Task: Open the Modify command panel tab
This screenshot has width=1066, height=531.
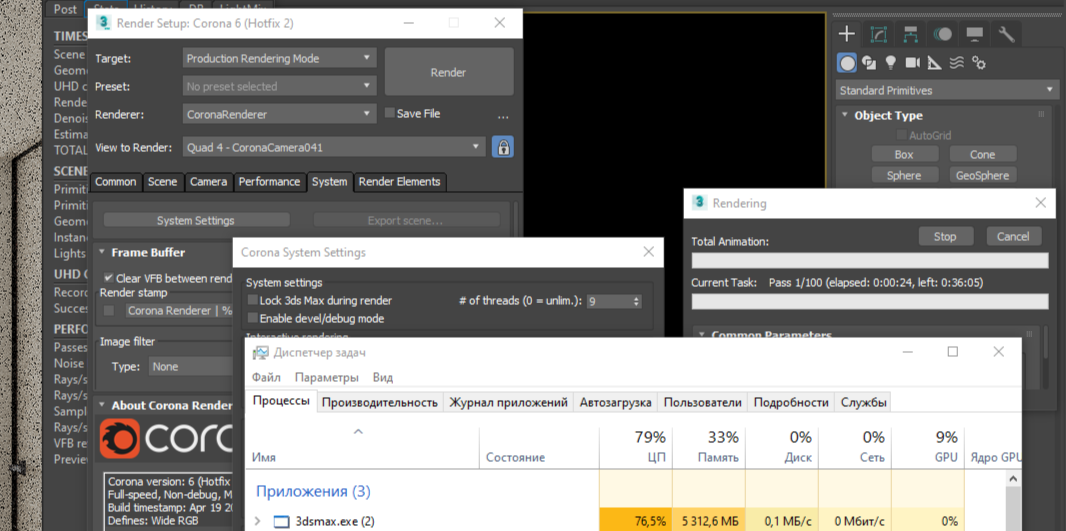Action: [x=878, y=34]
